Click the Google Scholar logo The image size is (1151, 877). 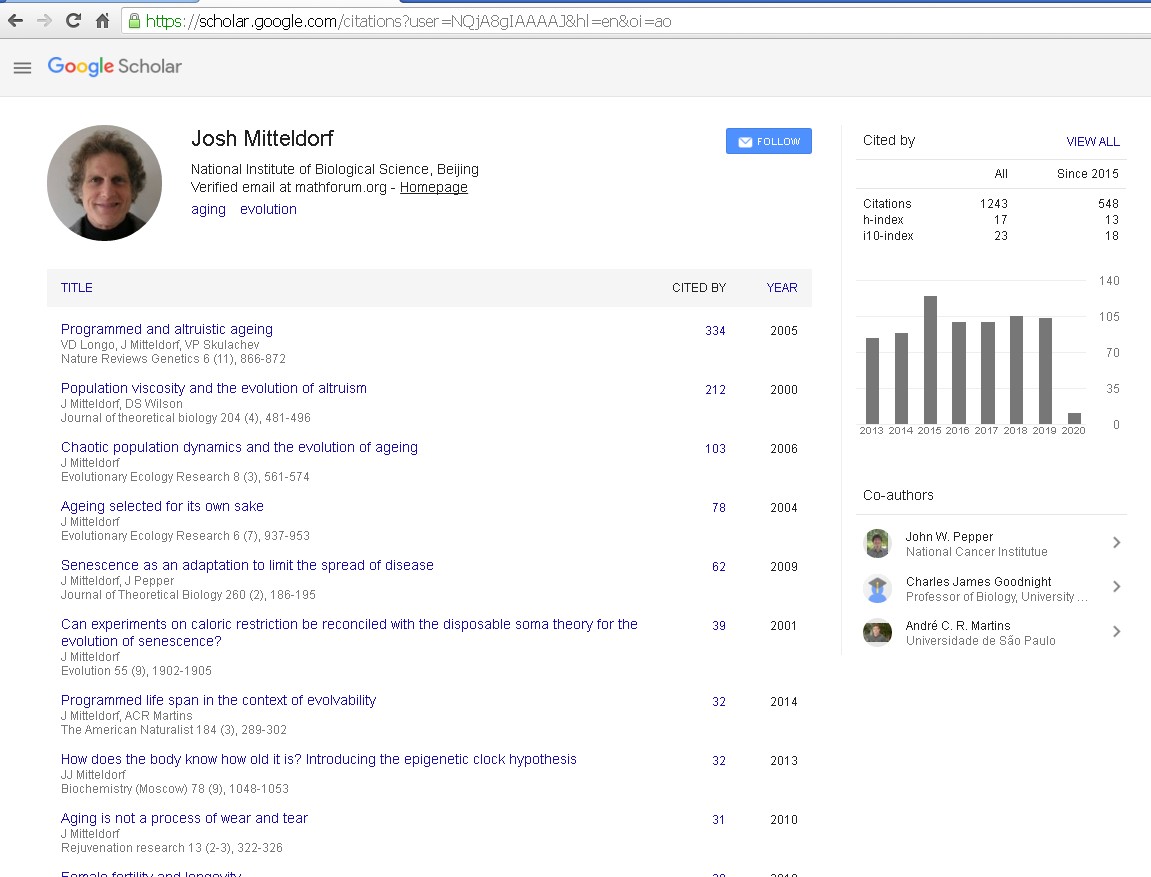point(115,67)
